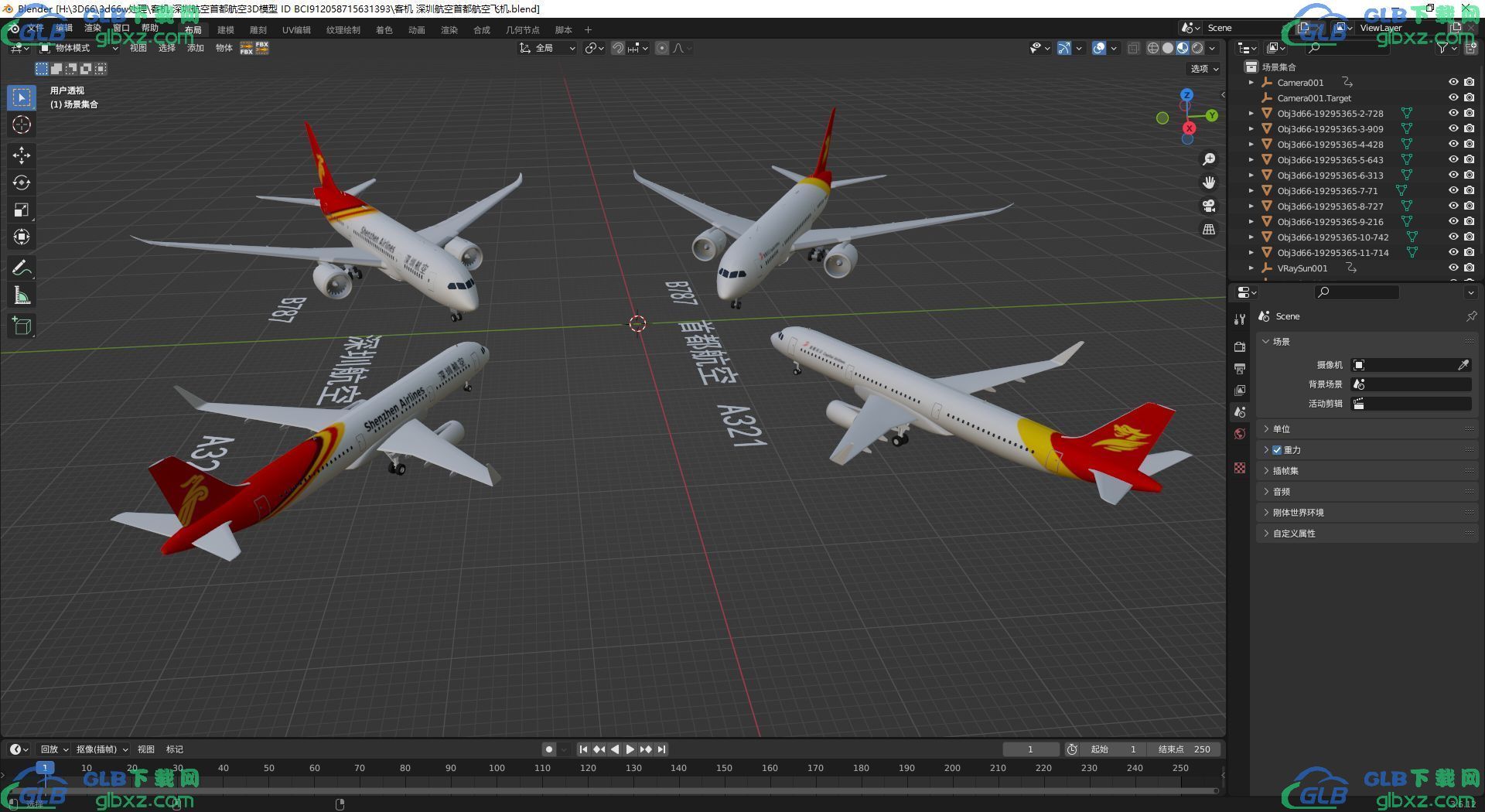This screenshot has width=1485, height=812.
Task: Switch to the UV编辑 workspace tab
Action: [x=296, y=30]
